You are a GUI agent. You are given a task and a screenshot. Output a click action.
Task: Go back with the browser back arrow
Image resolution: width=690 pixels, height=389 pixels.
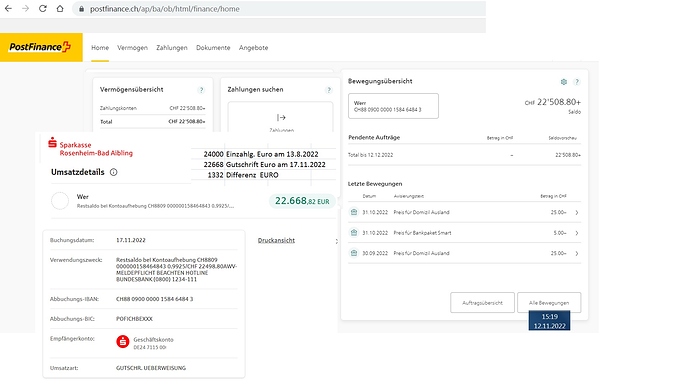tap(8, 9)
